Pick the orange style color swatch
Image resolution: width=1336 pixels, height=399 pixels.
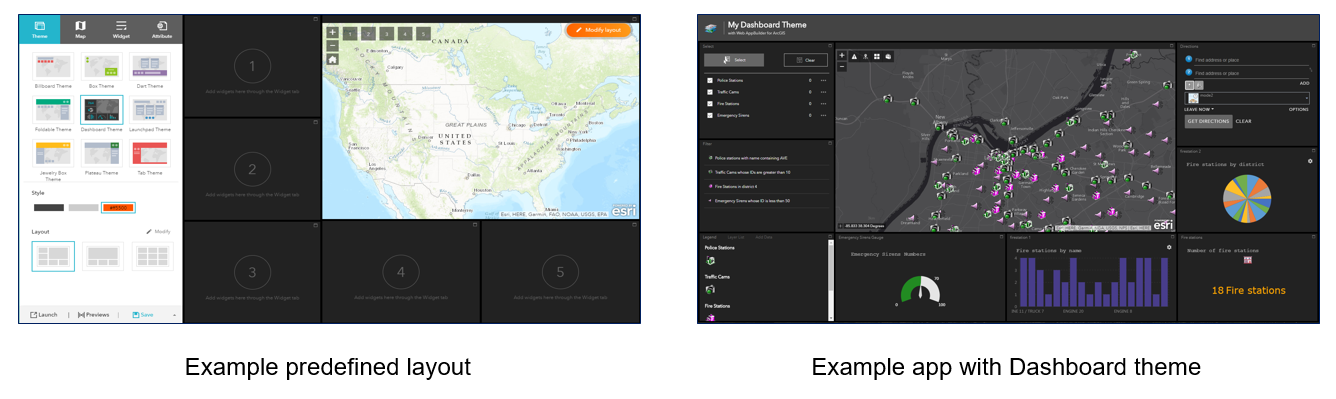118,207
